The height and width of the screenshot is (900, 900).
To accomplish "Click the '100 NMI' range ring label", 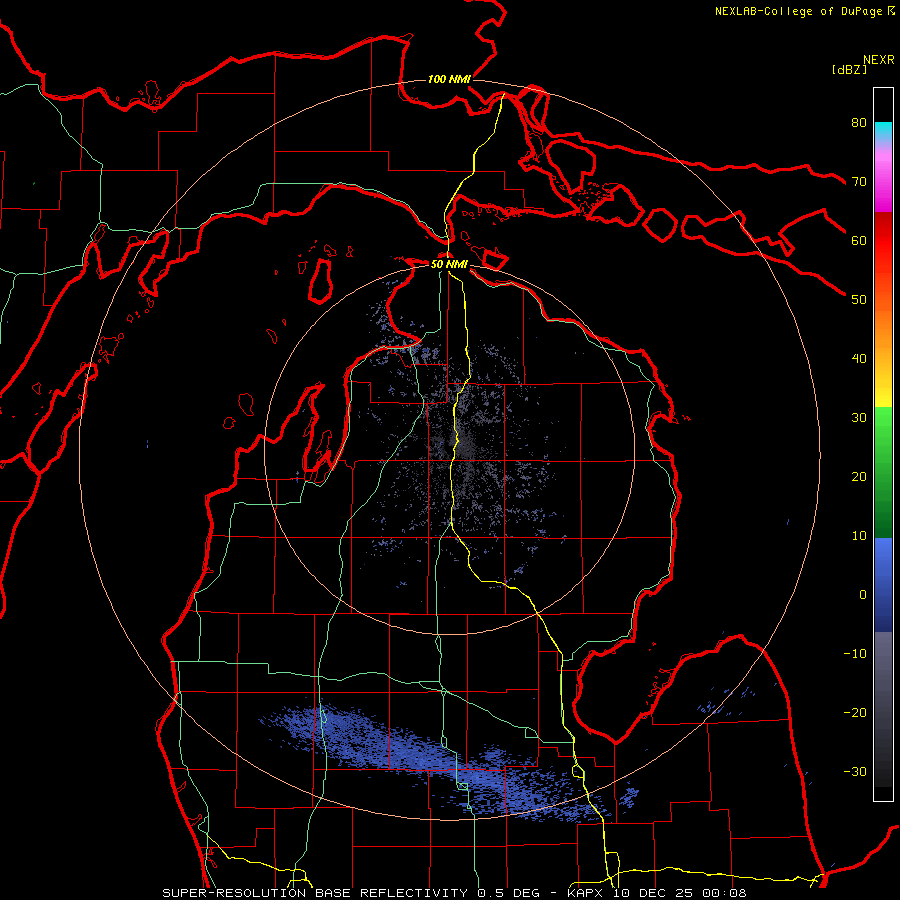I will click(449, 79).
